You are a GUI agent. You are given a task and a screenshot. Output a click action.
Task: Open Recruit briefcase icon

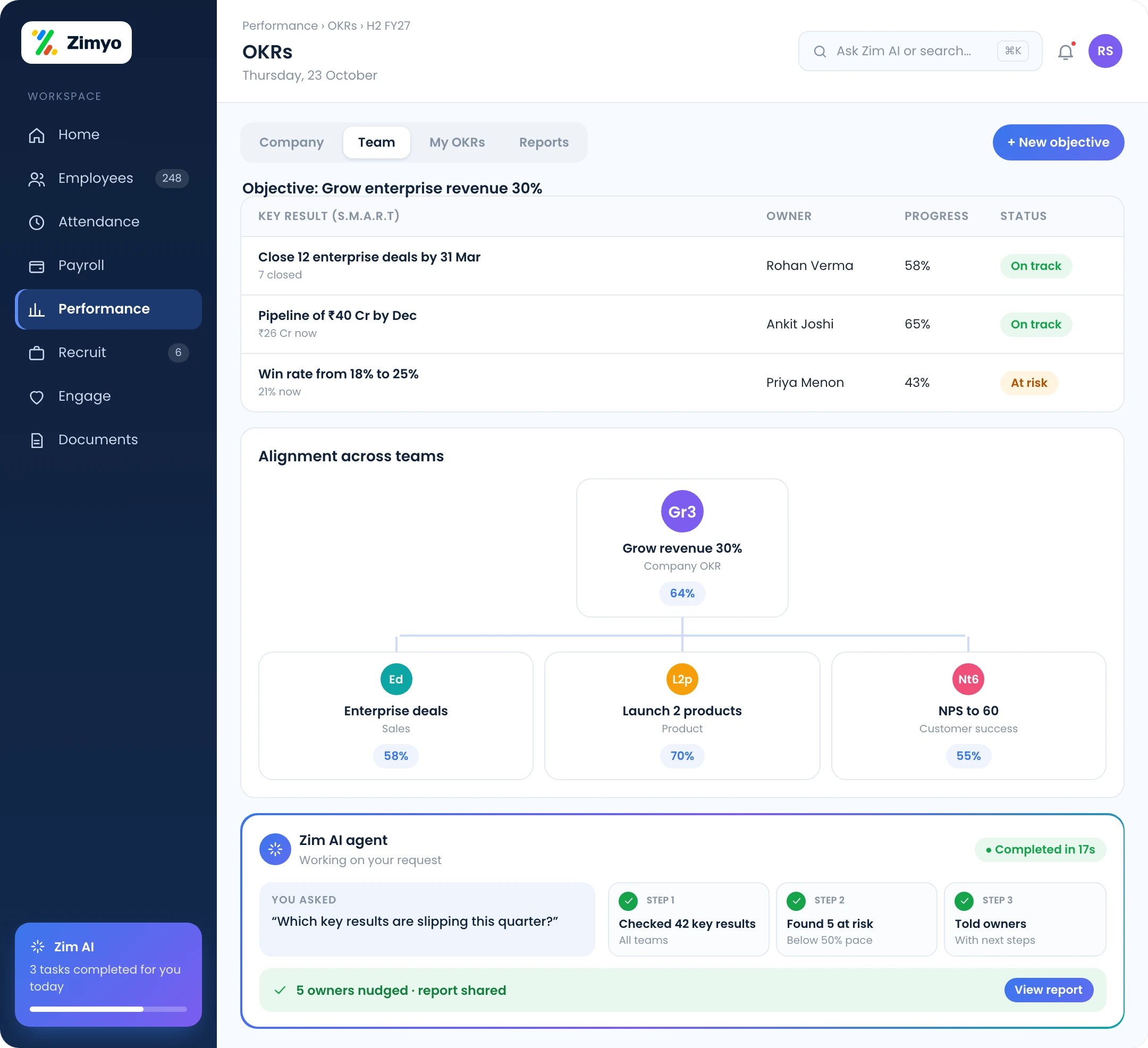point(37,353)
